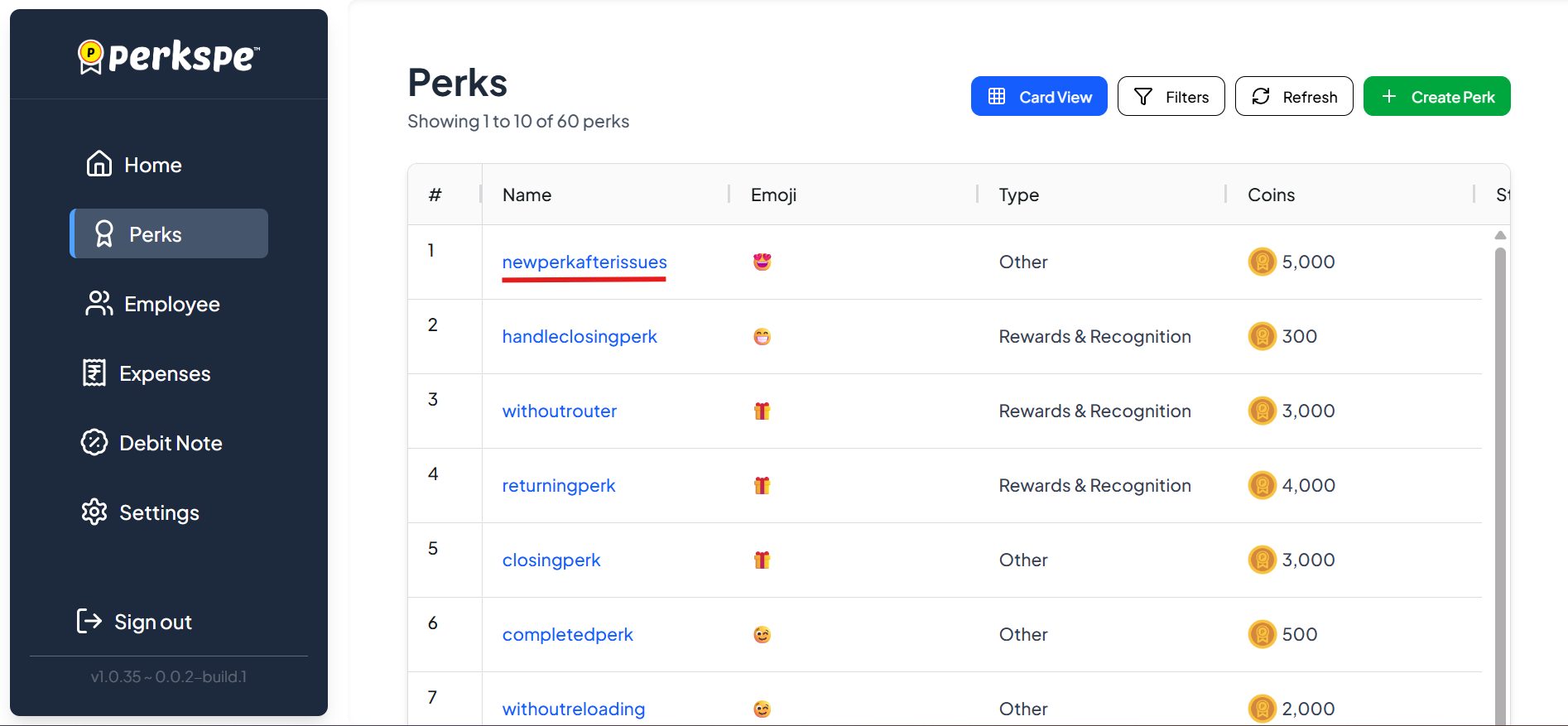Click the Name column header
Image resolution: width=1568 pixels, height=726 pixels.
[527, 195]
